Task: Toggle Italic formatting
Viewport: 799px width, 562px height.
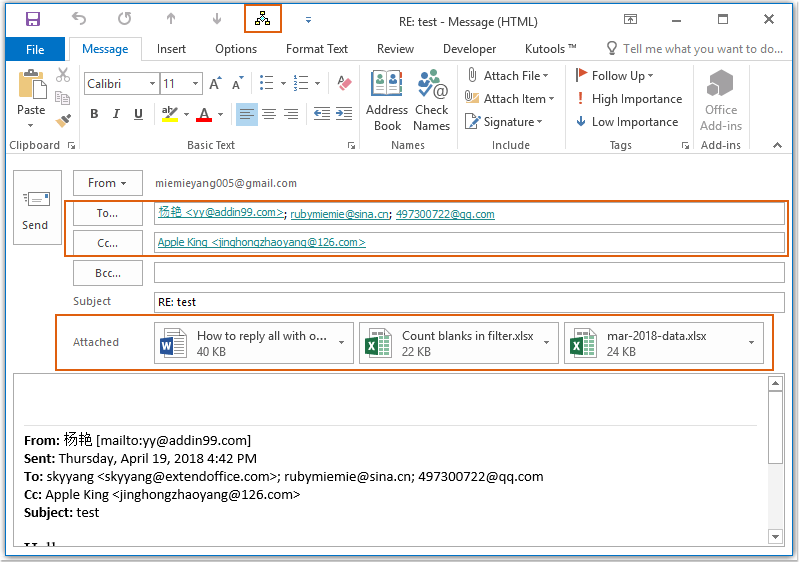Action: (x=116, y=114)
